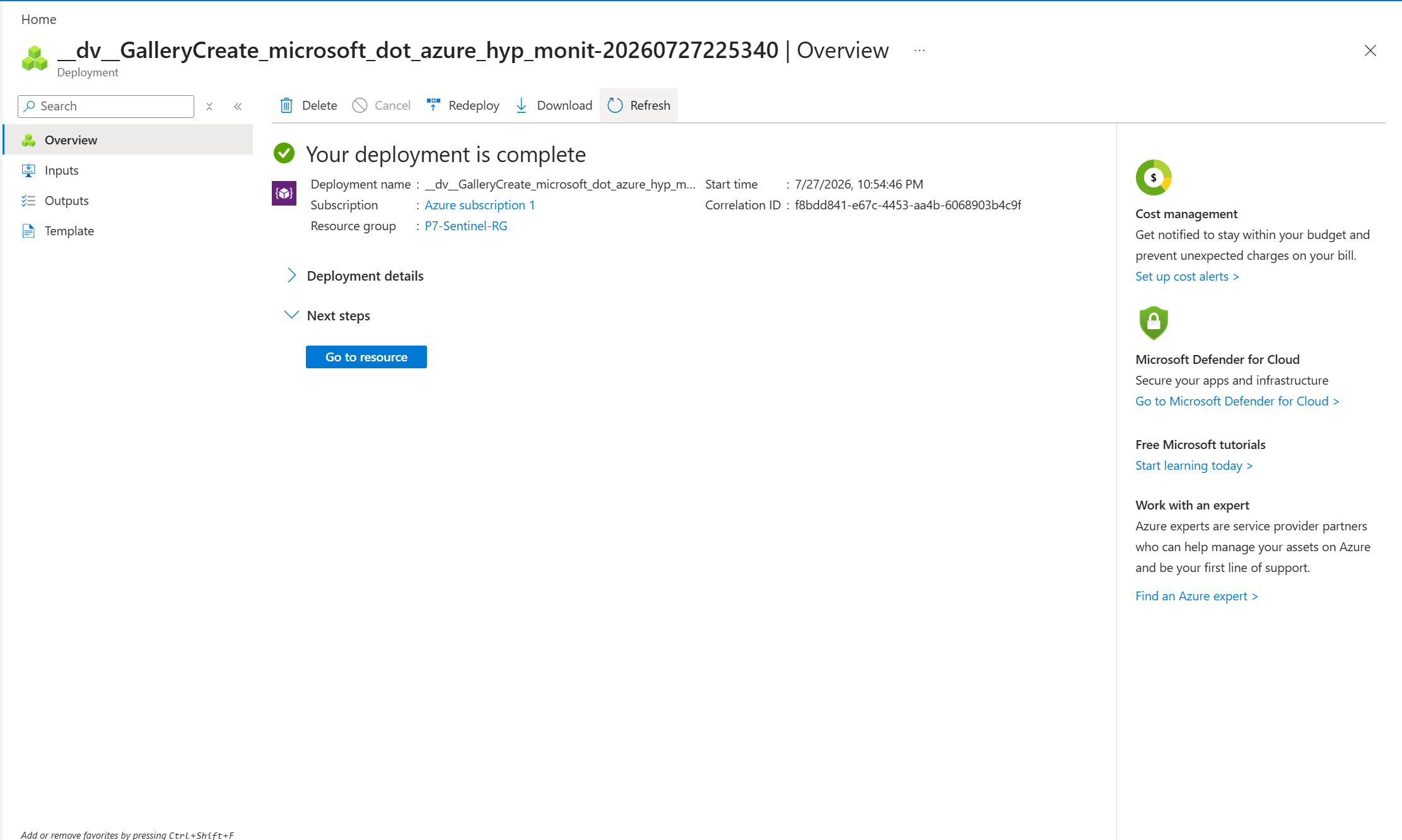Click Go to Microsoft Defender for Cloud link

tap(1237, 401)
